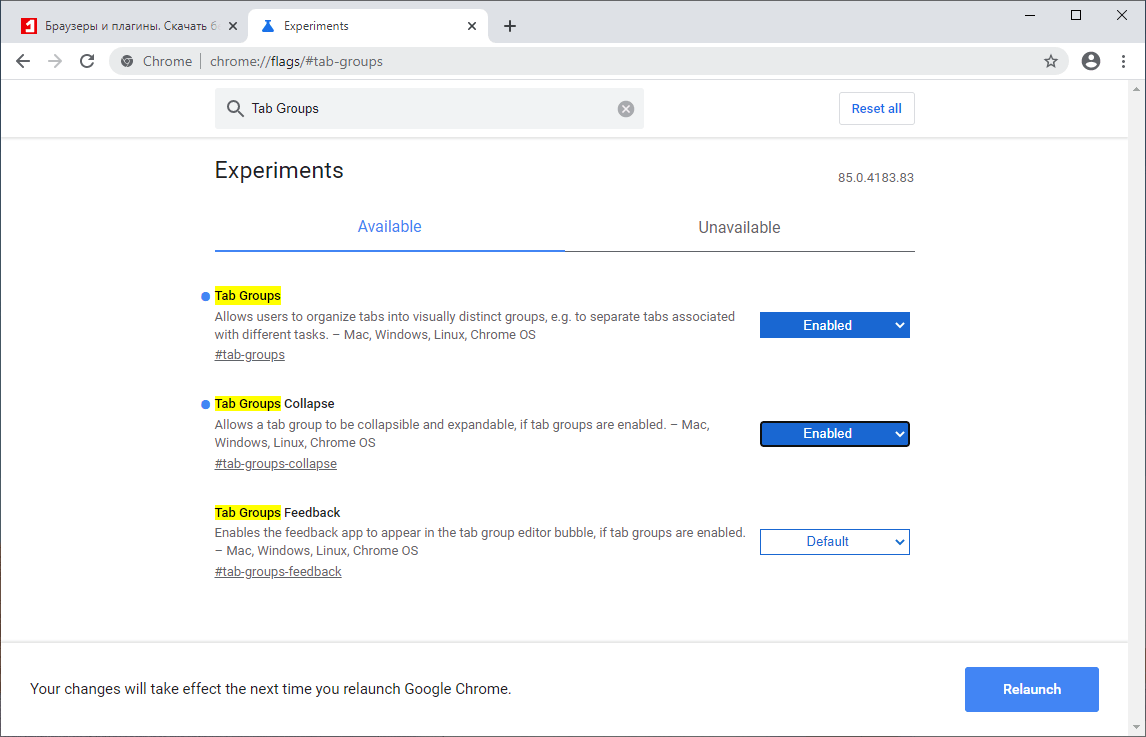Change the Tab Groups Feedback Default dropdown

pos(834,541)
